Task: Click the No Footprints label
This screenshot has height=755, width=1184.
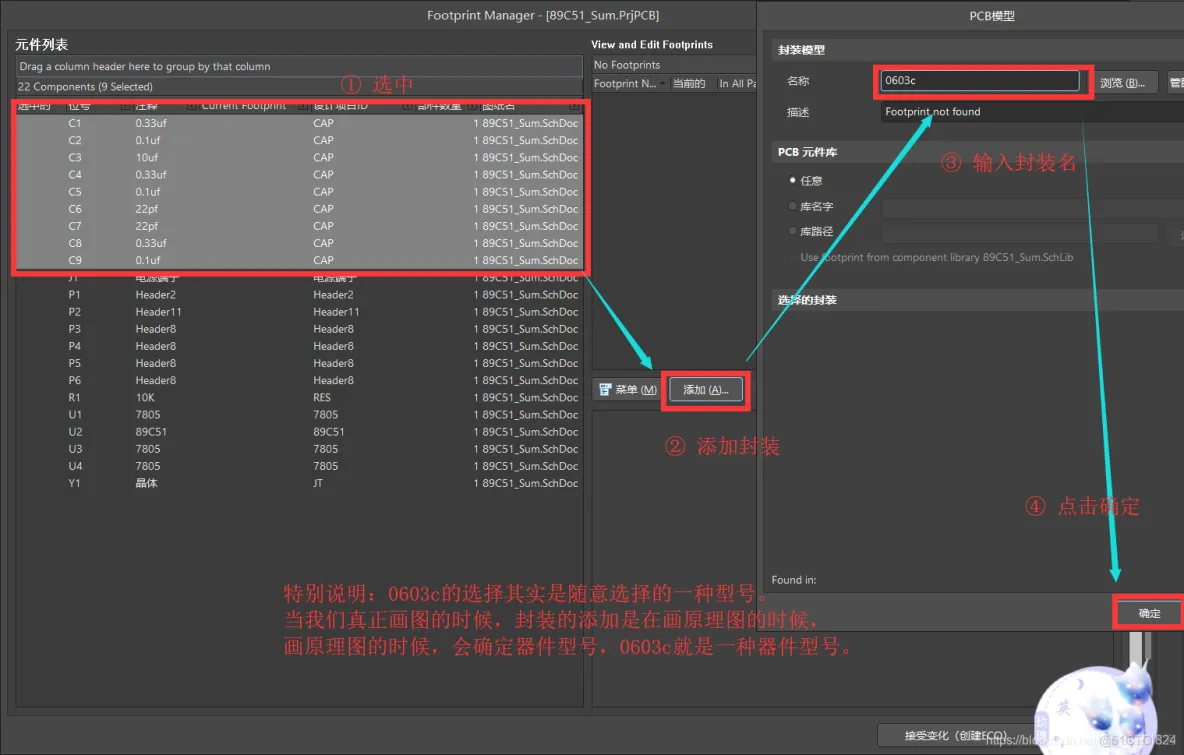Action: click(x=627, y=65)
